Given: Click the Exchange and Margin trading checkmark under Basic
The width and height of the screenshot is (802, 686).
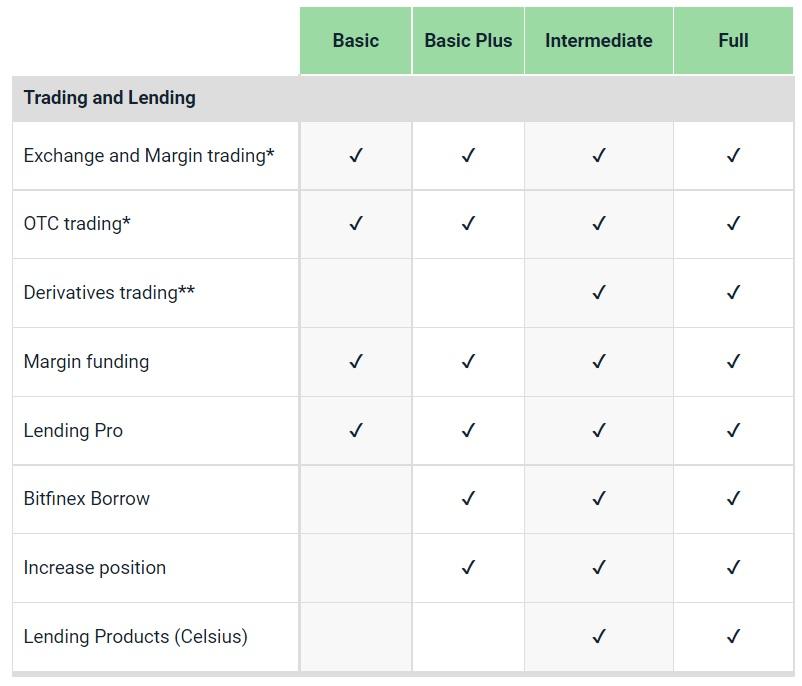Looking at the screenshot, I should point(356,155).
